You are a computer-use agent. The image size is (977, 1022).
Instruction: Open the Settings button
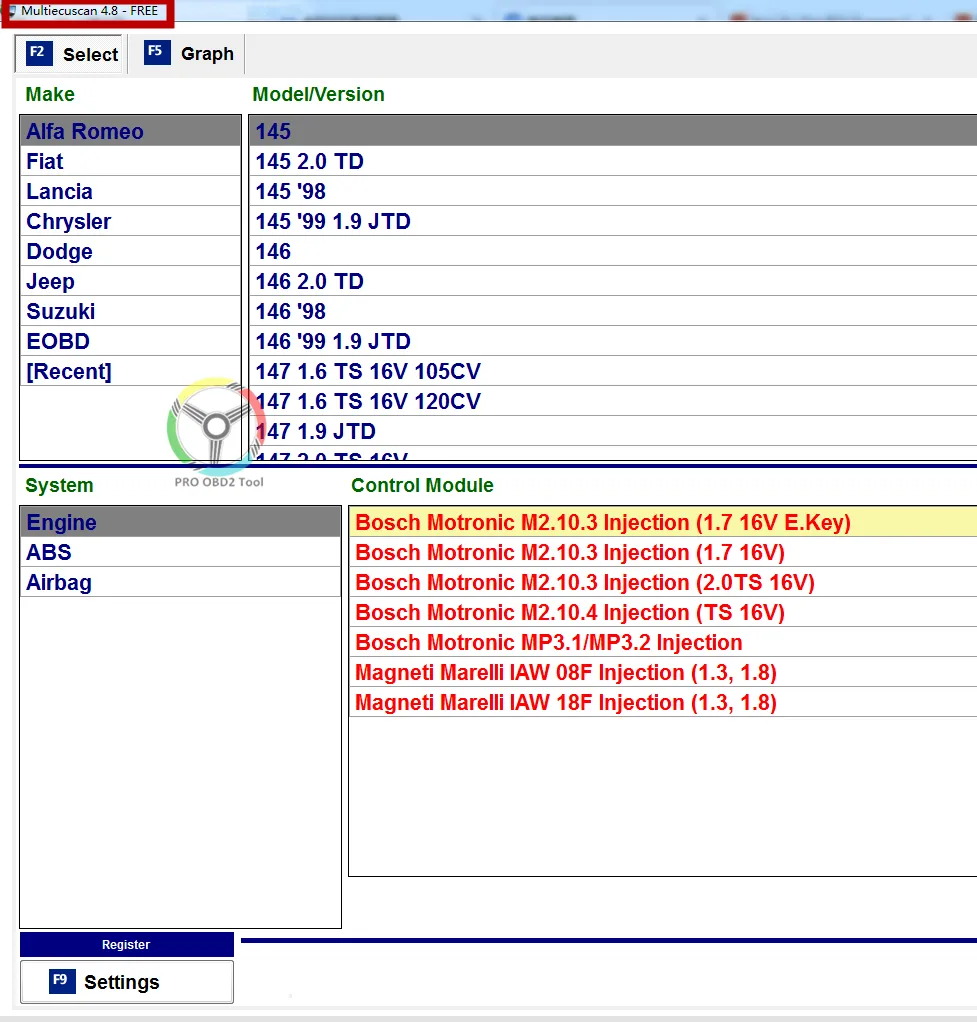[126, 982]
